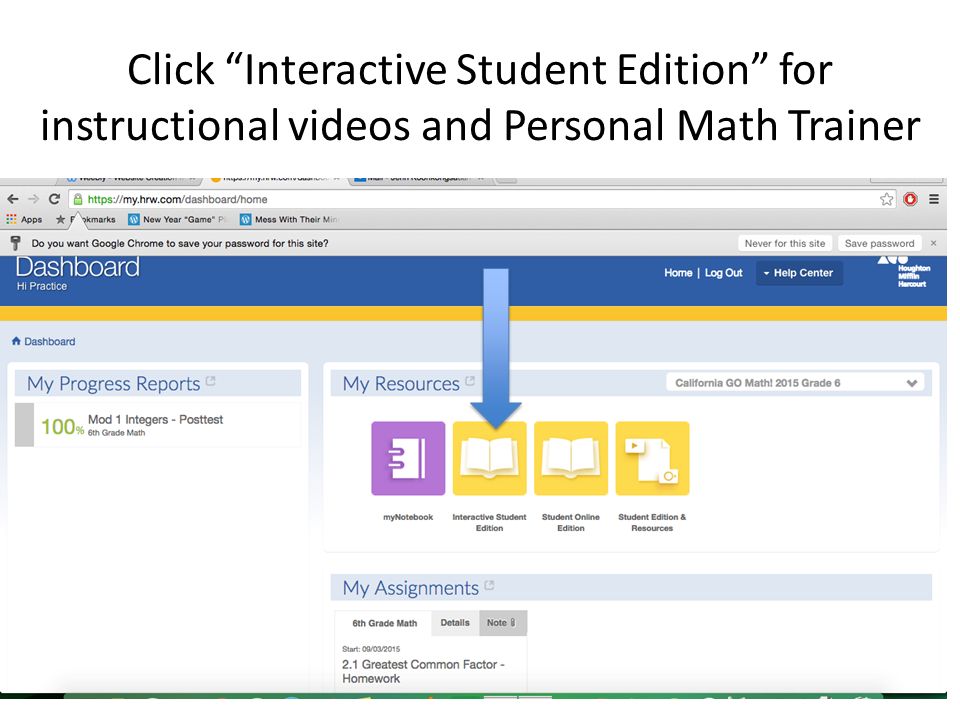
Task: Bookmark page with the star icon
Action: pyautogui.click(x=886, y=199)
